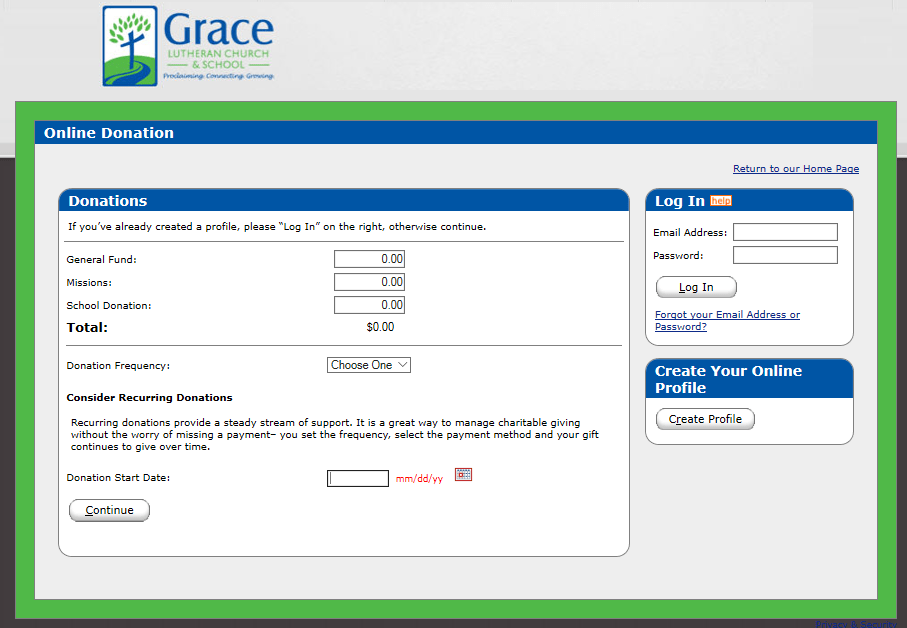Select the School Donation amount field
Viewport: 907px width, 628px height.
pos(369,305)
